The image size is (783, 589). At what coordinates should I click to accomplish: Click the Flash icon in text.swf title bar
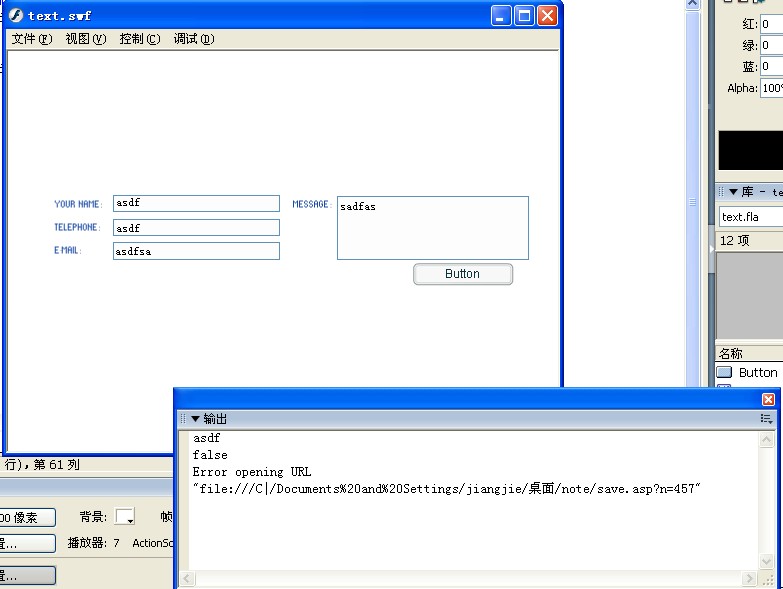click(x=16, y=15)
